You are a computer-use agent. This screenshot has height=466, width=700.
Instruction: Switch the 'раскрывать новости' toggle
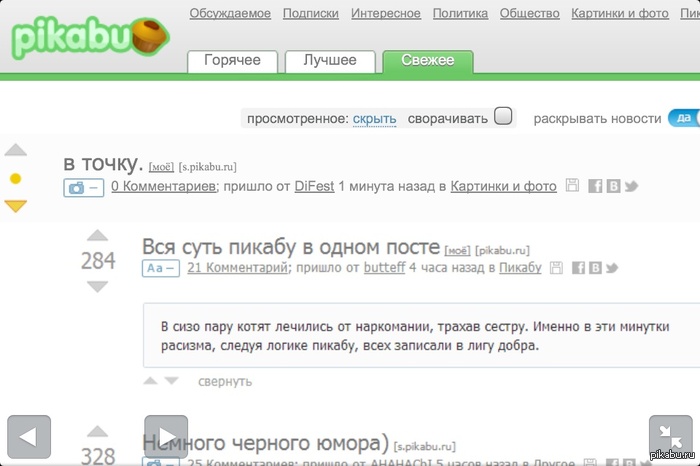(683, 118)
